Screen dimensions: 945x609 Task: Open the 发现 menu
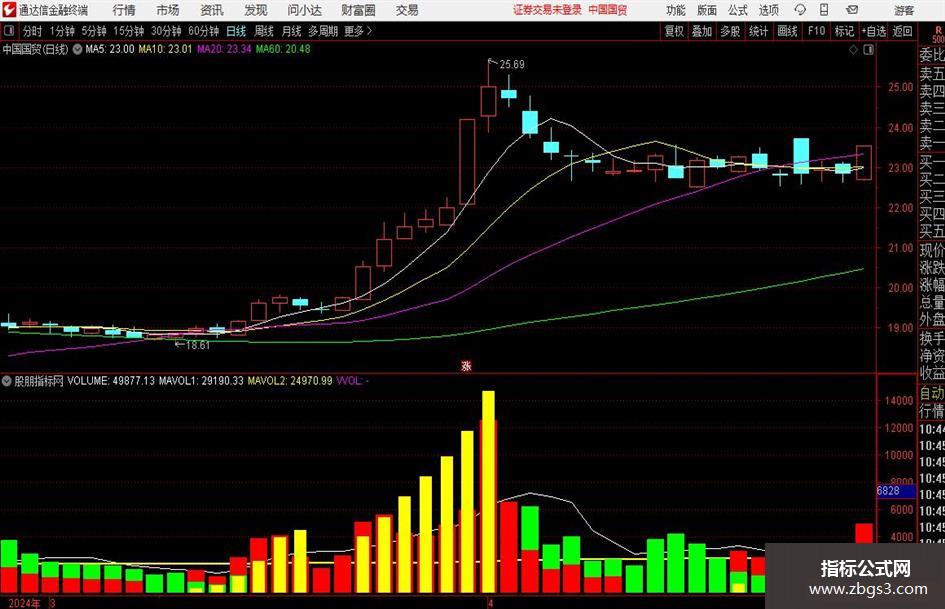pos(256,10)
